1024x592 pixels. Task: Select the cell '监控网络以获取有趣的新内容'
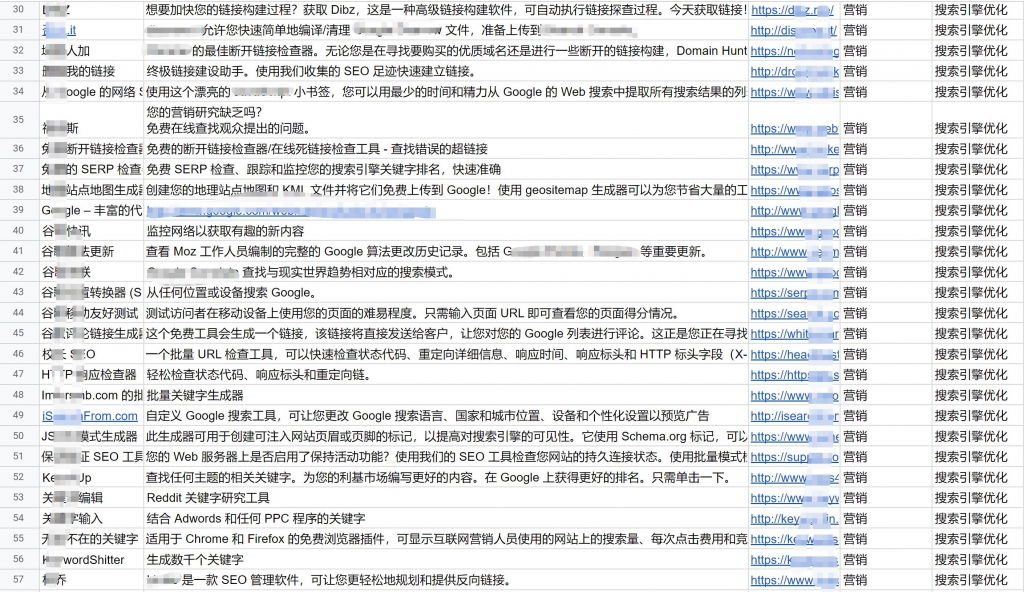tap(446, 231)
